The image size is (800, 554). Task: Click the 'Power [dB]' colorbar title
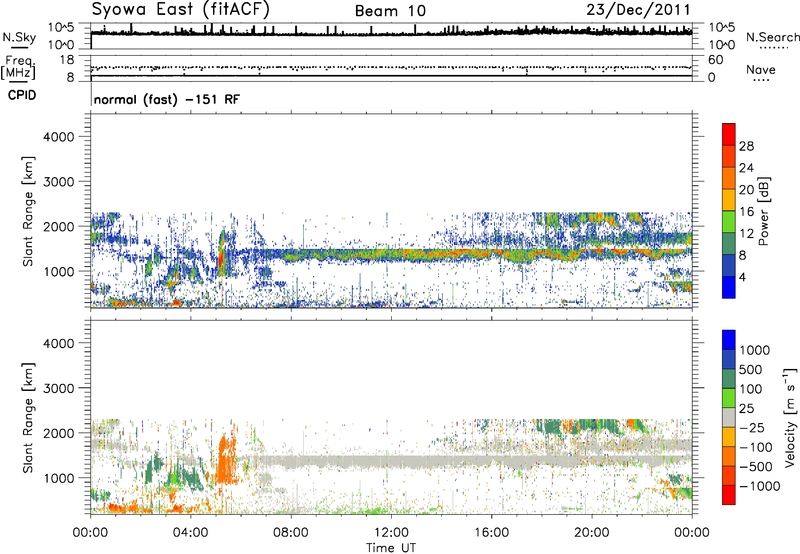point(763,211)
